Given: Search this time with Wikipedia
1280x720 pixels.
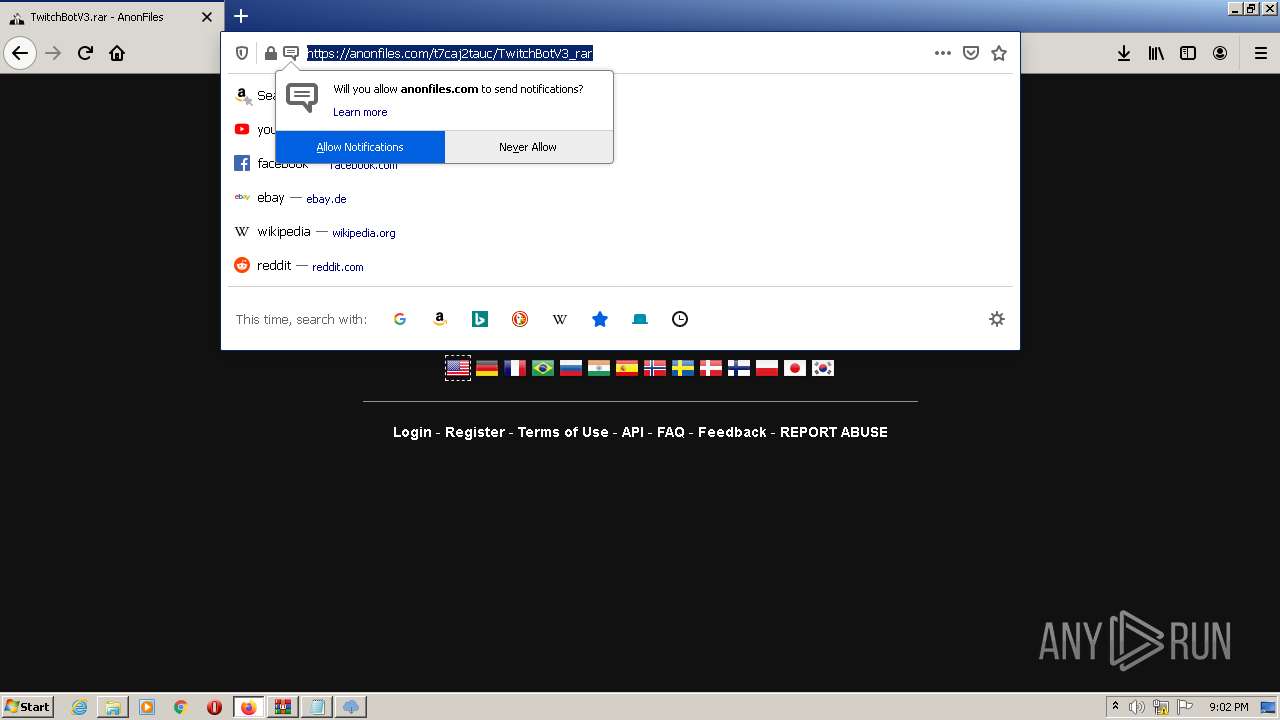Looking at the screenshot, I should tap(560, 319).
